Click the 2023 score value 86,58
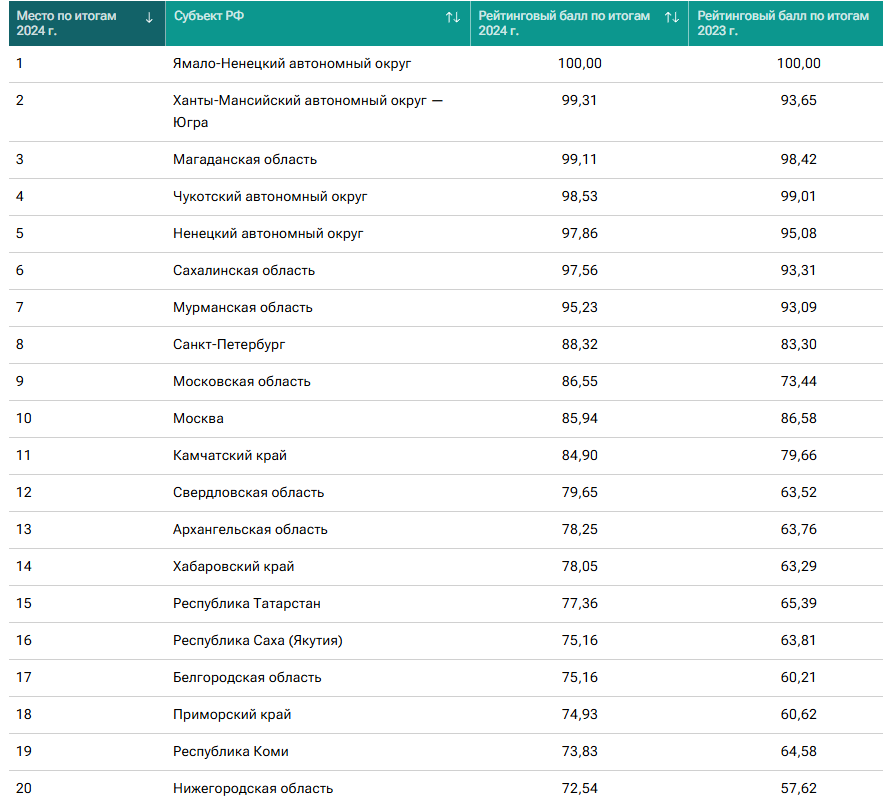This screenshot has height=802, width=883. pos(798,418)
